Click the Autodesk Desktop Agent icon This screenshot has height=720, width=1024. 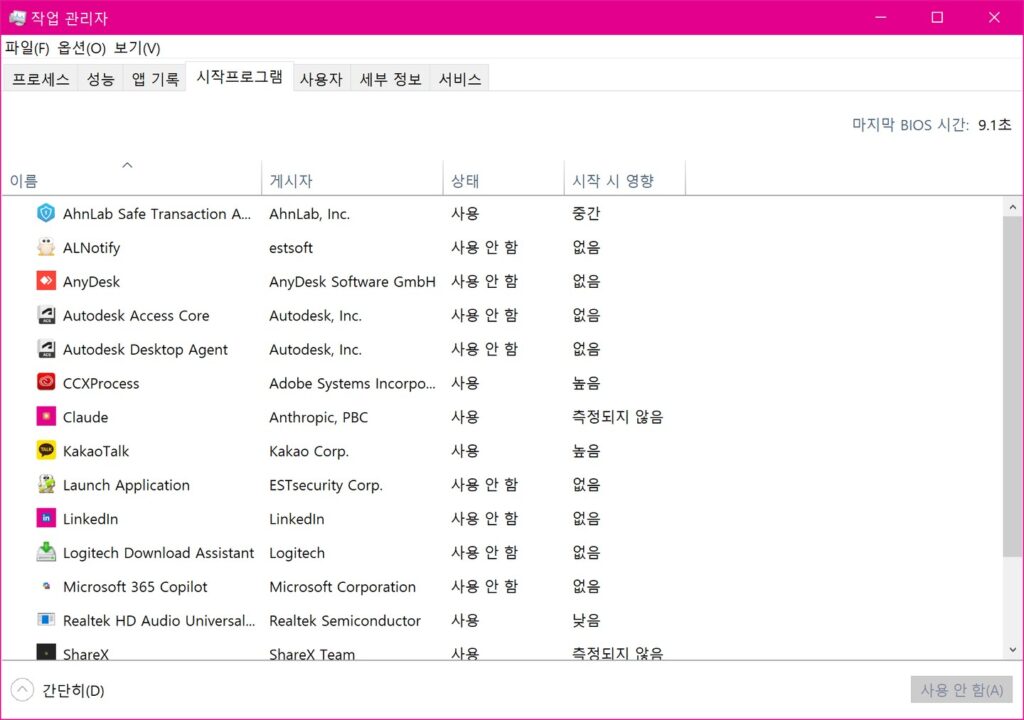(x=46, y=349)
